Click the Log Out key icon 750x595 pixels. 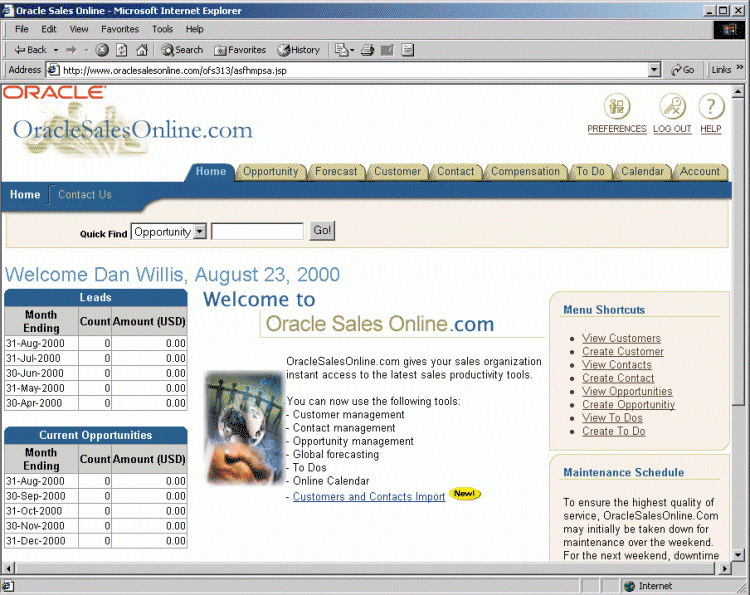(672, 106)
